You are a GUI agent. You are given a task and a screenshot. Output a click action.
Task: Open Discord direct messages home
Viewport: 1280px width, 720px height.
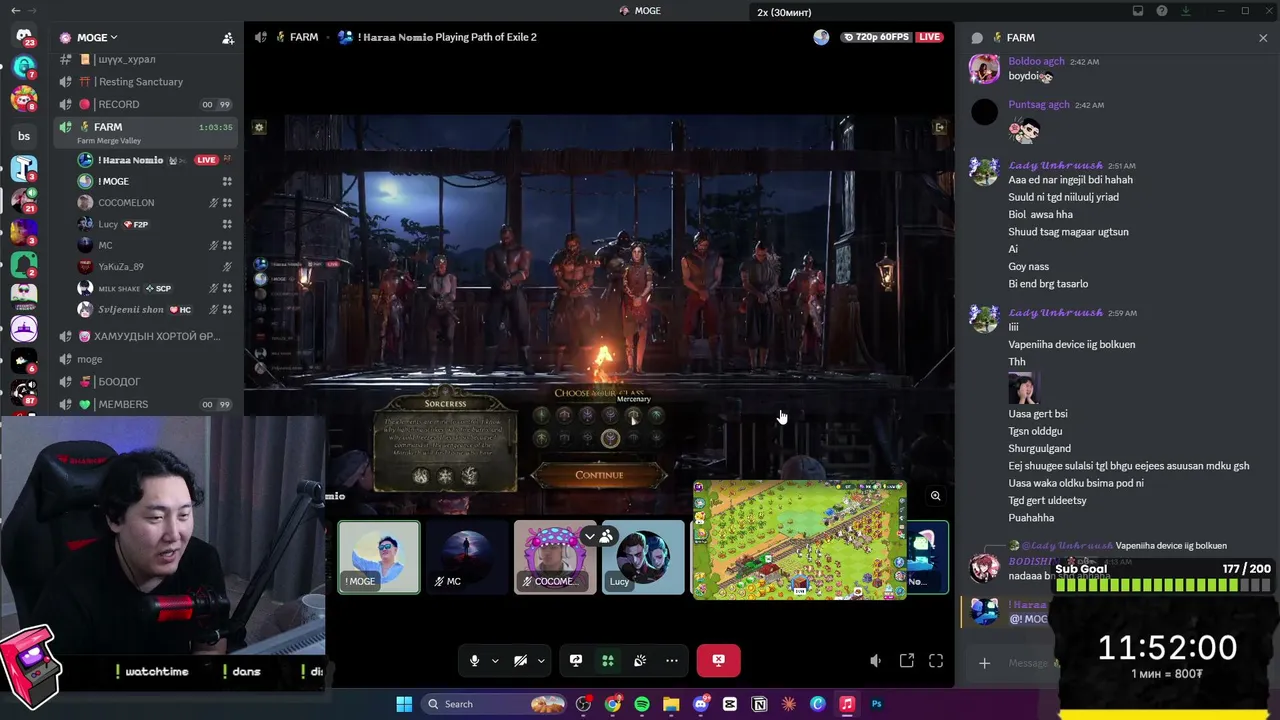pyautogui.click(x=24, y=37)
